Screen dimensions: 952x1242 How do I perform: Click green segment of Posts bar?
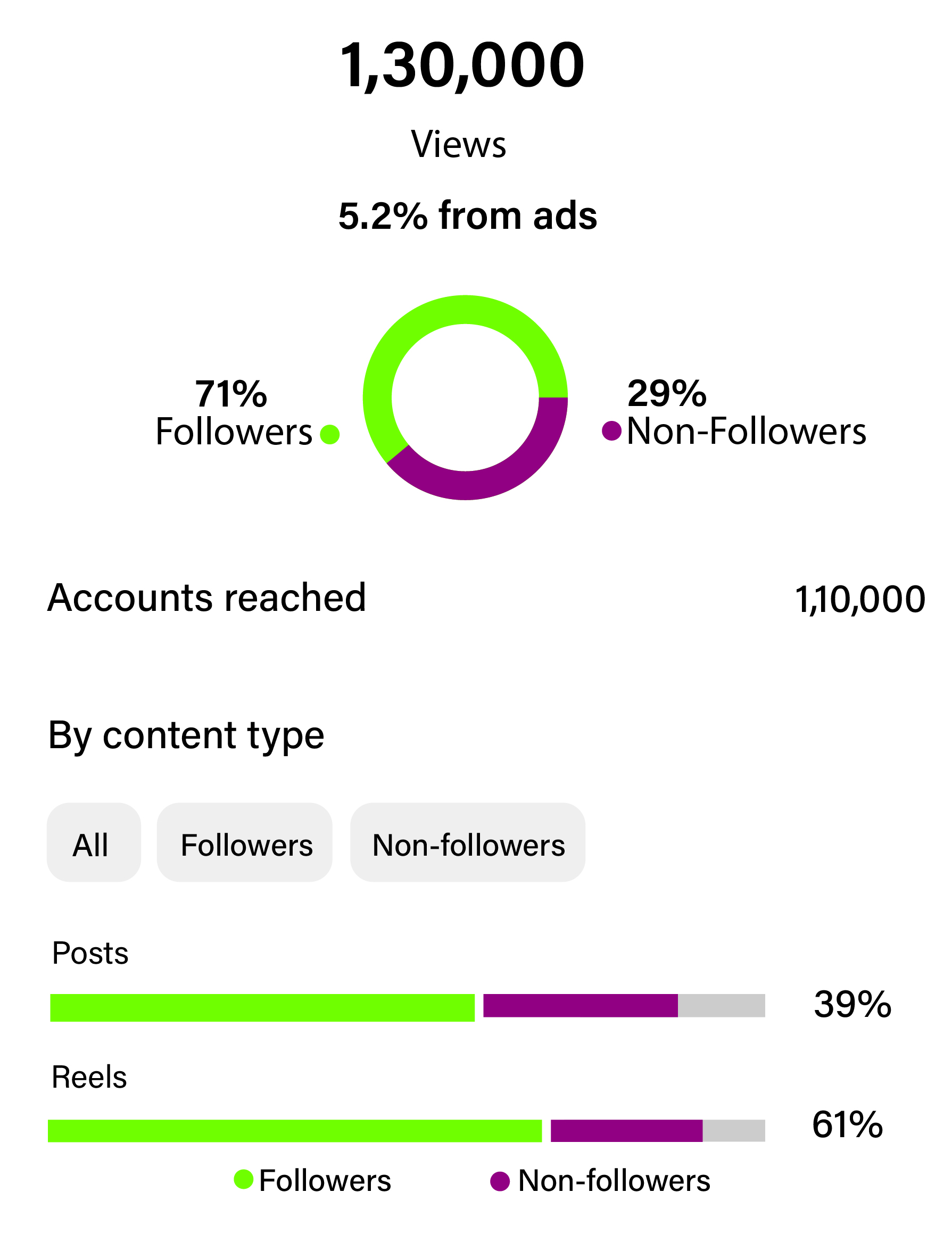262,1007
